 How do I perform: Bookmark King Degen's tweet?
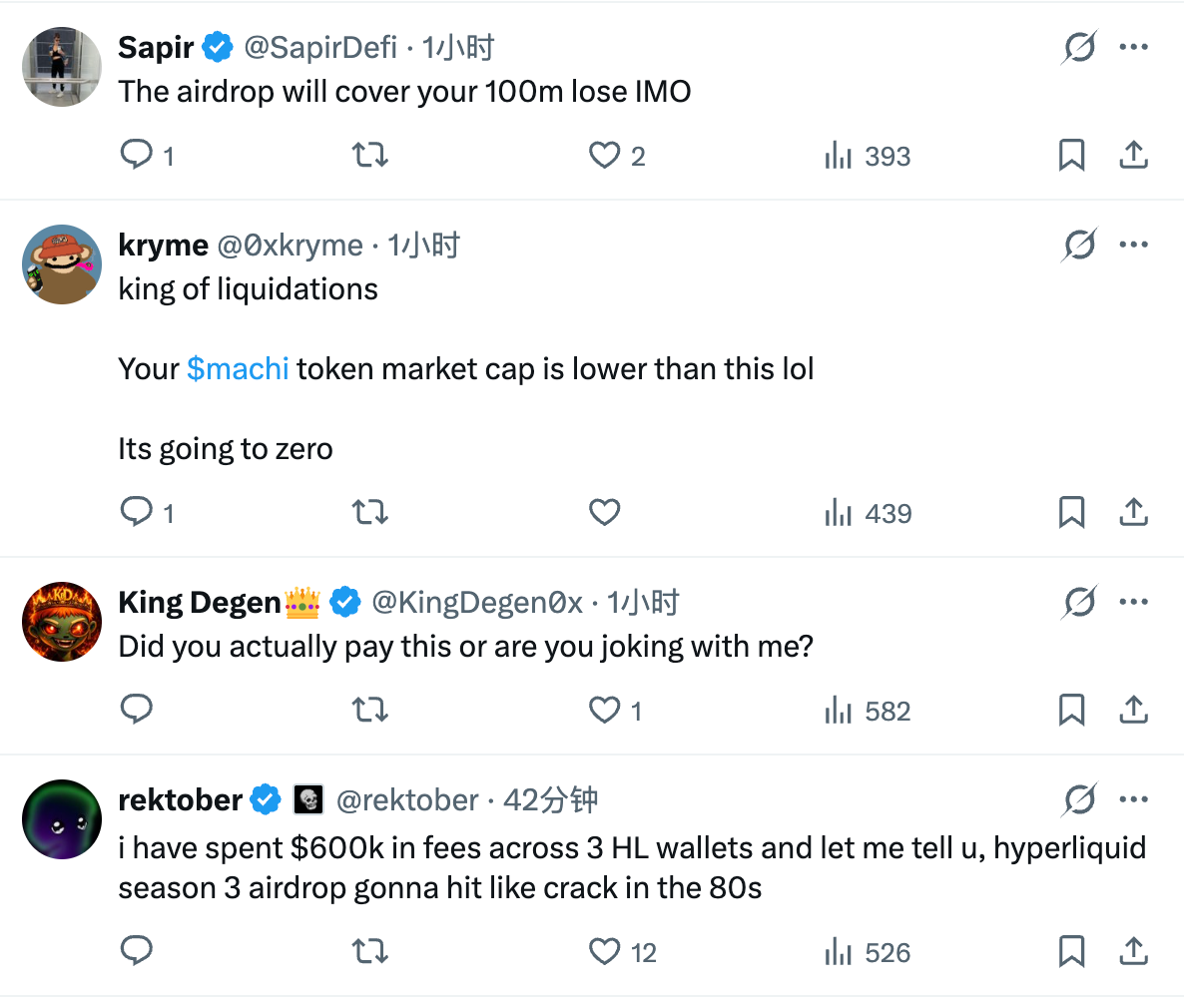click(x=1071, y=710)
